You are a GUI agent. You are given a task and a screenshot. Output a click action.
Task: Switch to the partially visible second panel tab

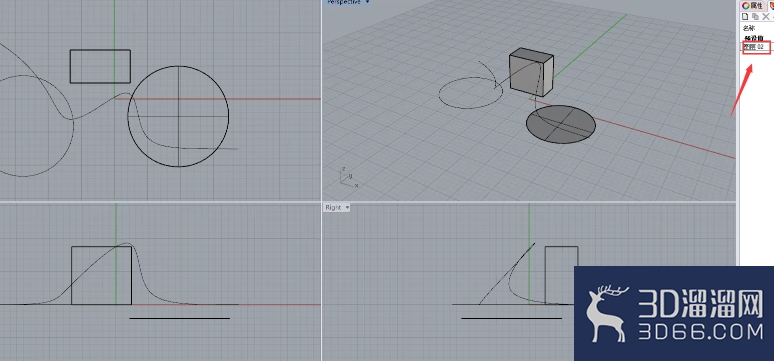click(x=771, y=5)
